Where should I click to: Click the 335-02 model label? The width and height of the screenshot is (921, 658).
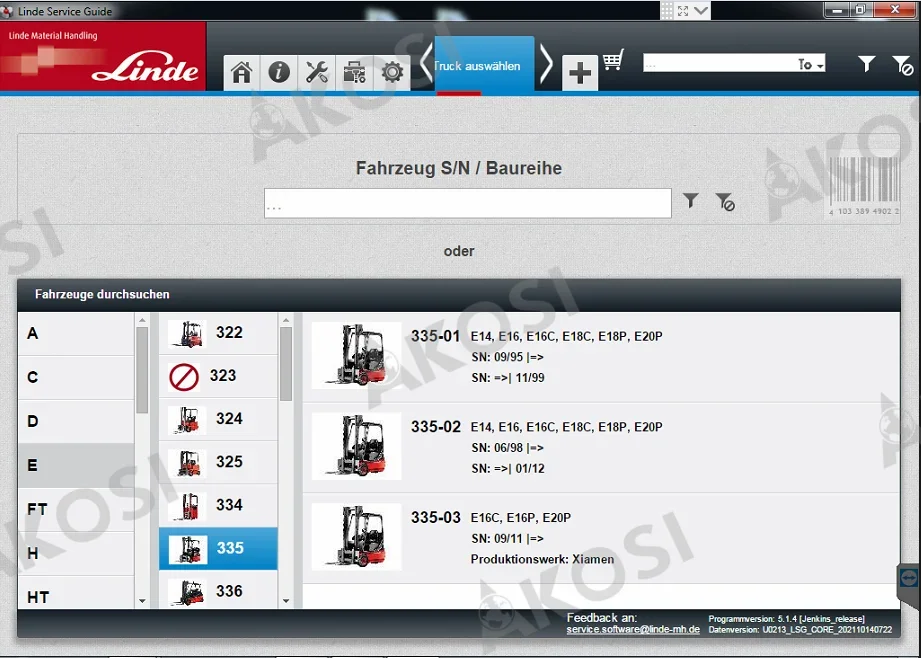click(435, 427)
